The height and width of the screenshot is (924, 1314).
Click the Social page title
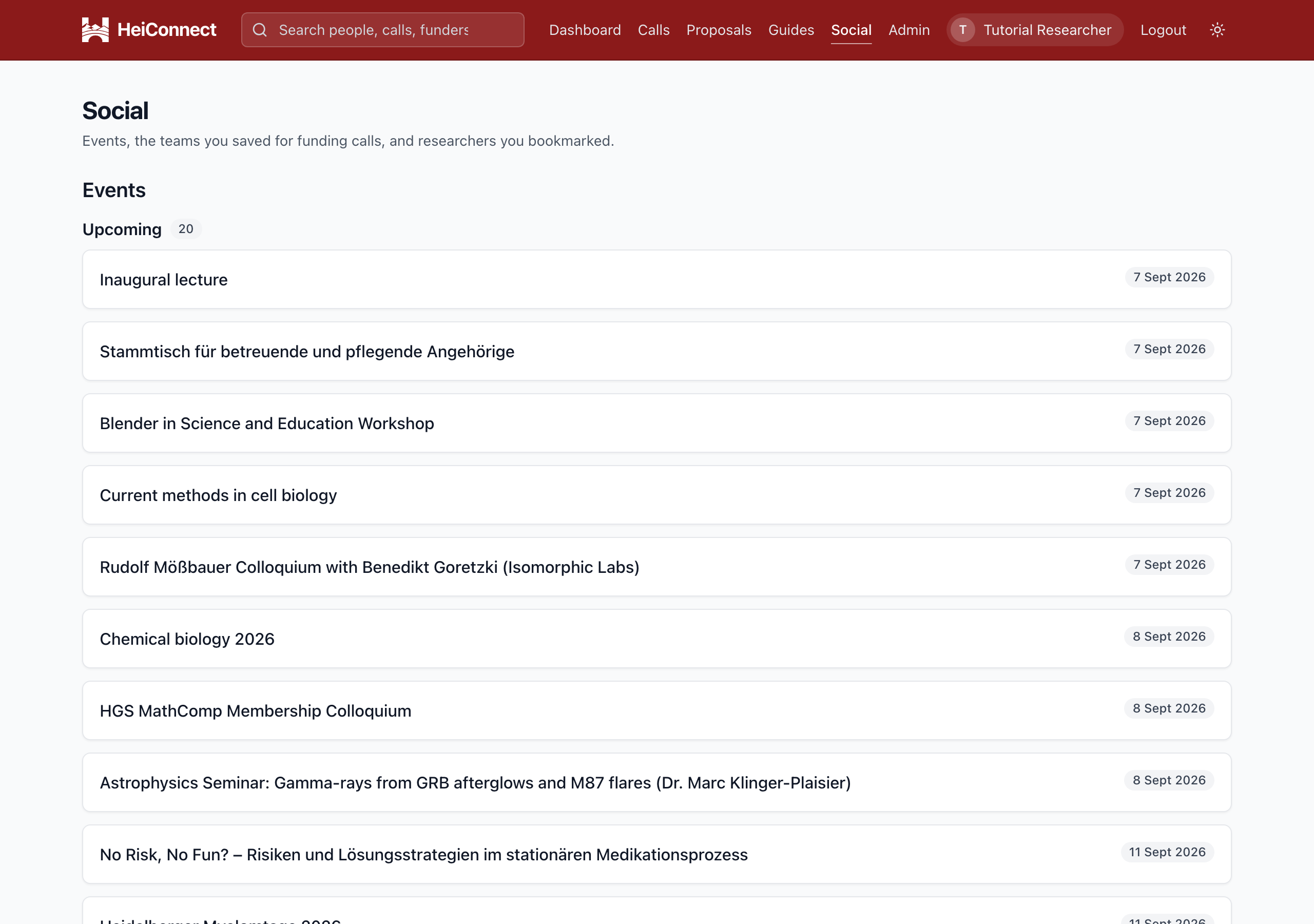point(115,110)
